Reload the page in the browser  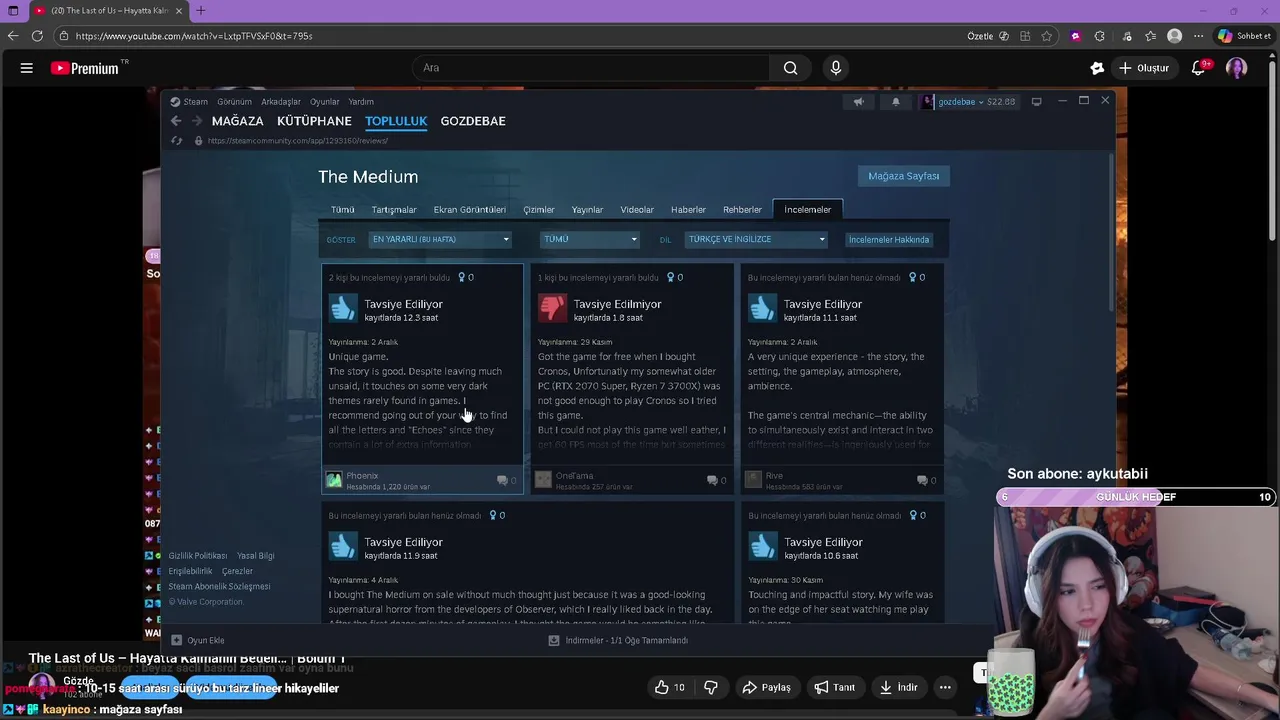[x=37, y=36]
